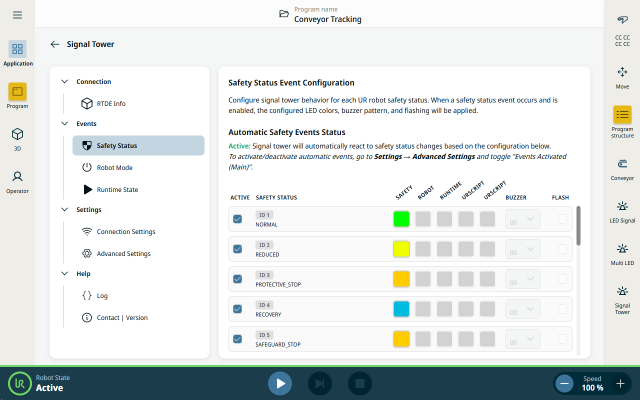640x400 pixels.
Task: Collapse the Events section
Action: click(x=66, y=124)
